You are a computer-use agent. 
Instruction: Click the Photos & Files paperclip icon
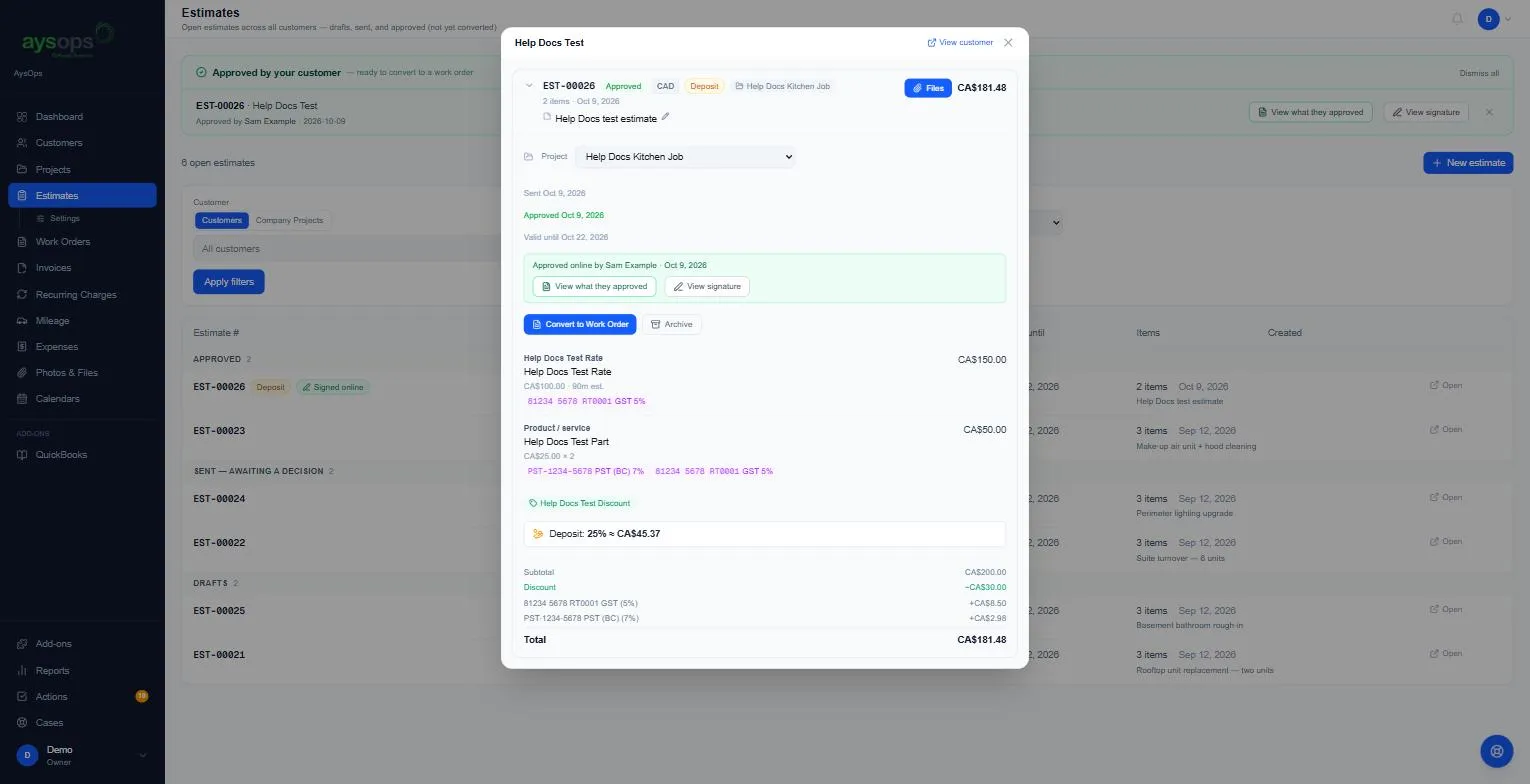click(22, 373)
